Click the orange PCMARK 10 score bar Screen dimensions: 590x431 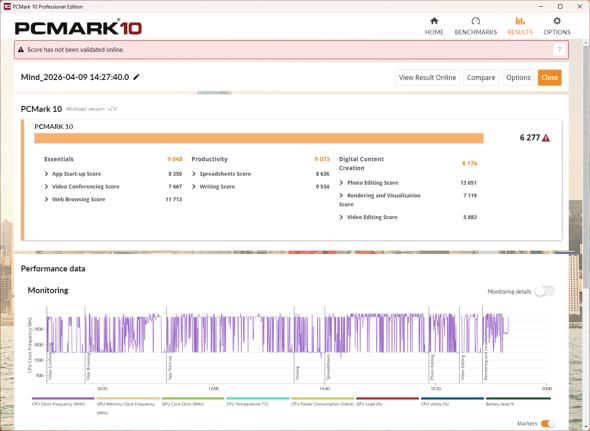pyautogui.click(x=259, y=138)
